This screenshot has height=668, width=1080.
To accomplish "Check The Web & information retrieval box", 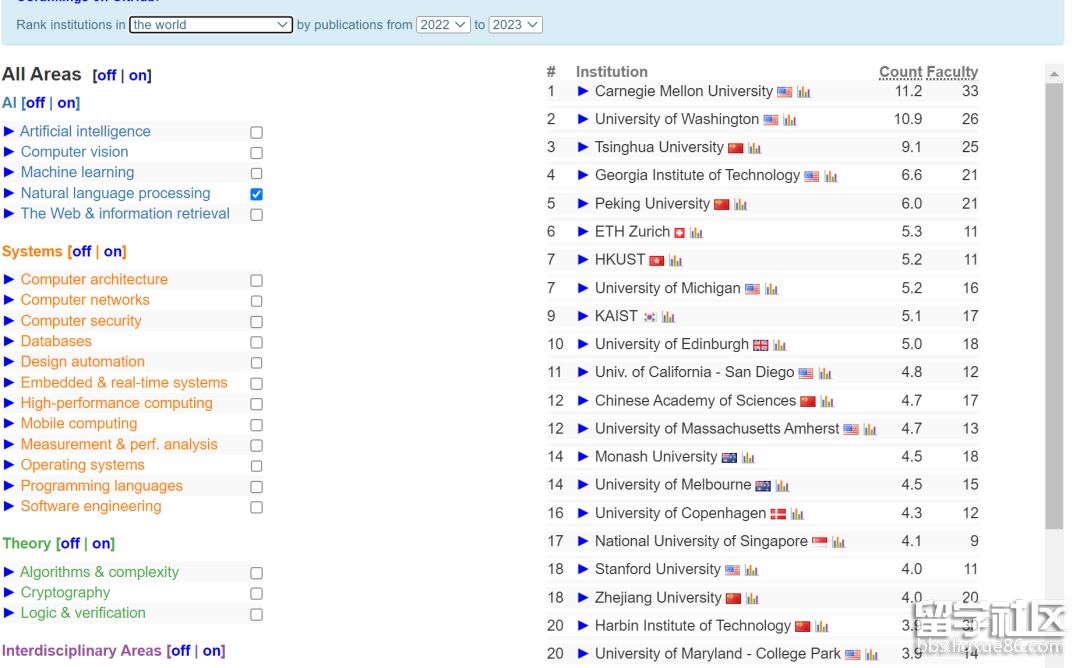I will [256, 215].
